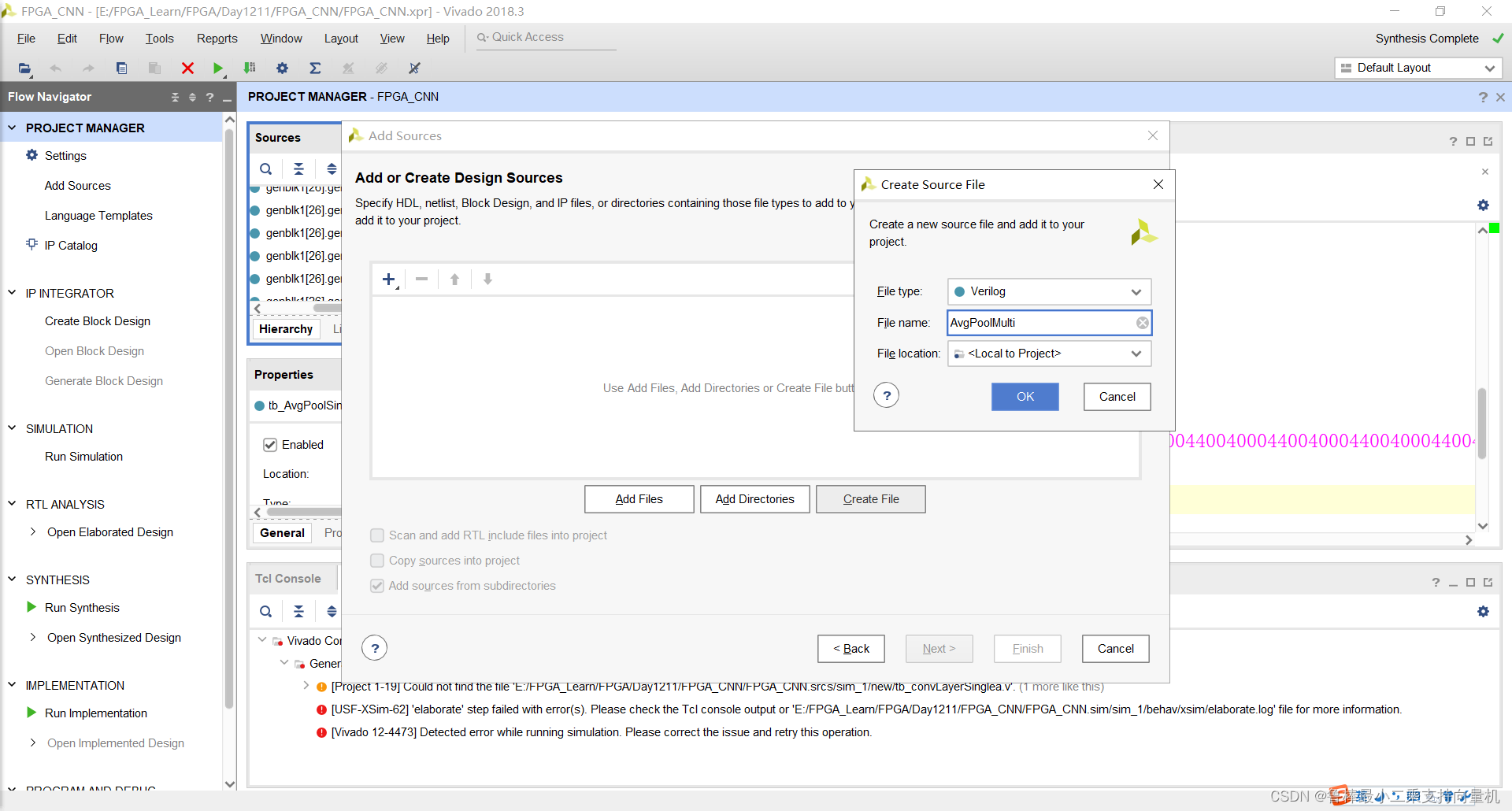Expand Open Synthesized Design

[32, 637]
